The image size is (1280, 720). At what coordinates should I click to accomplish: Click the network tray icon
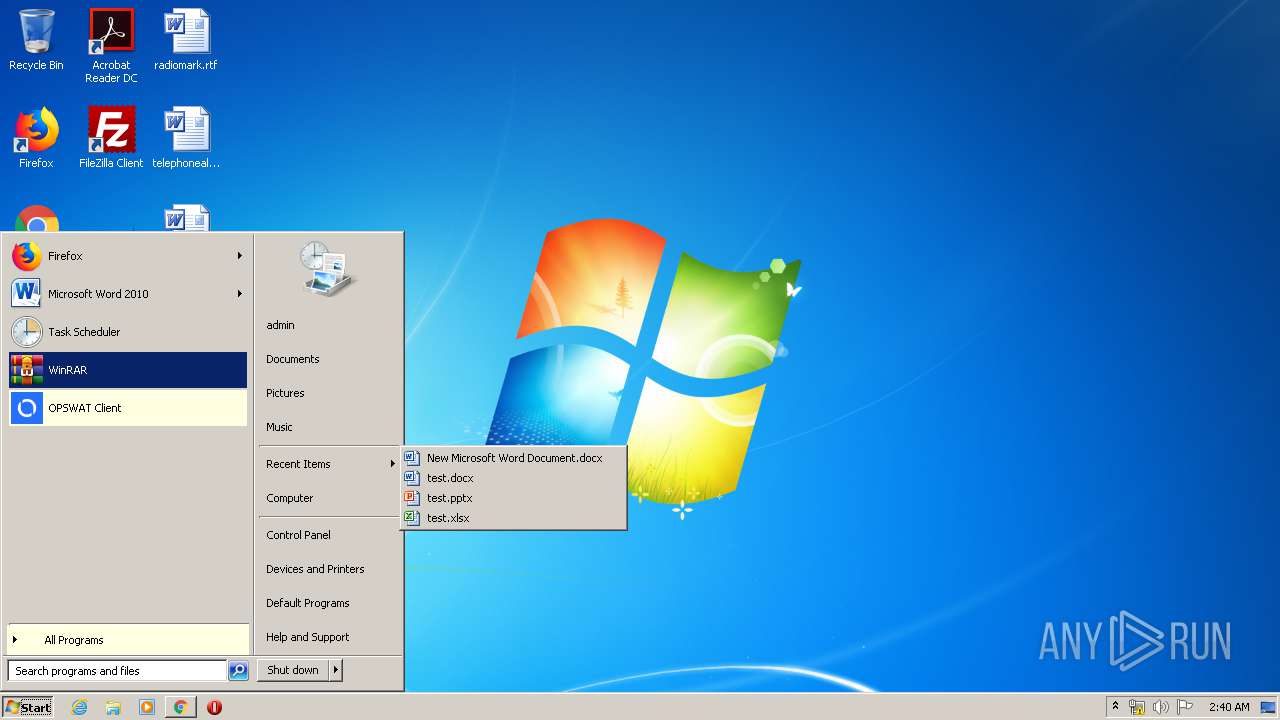pos(1137,707)
